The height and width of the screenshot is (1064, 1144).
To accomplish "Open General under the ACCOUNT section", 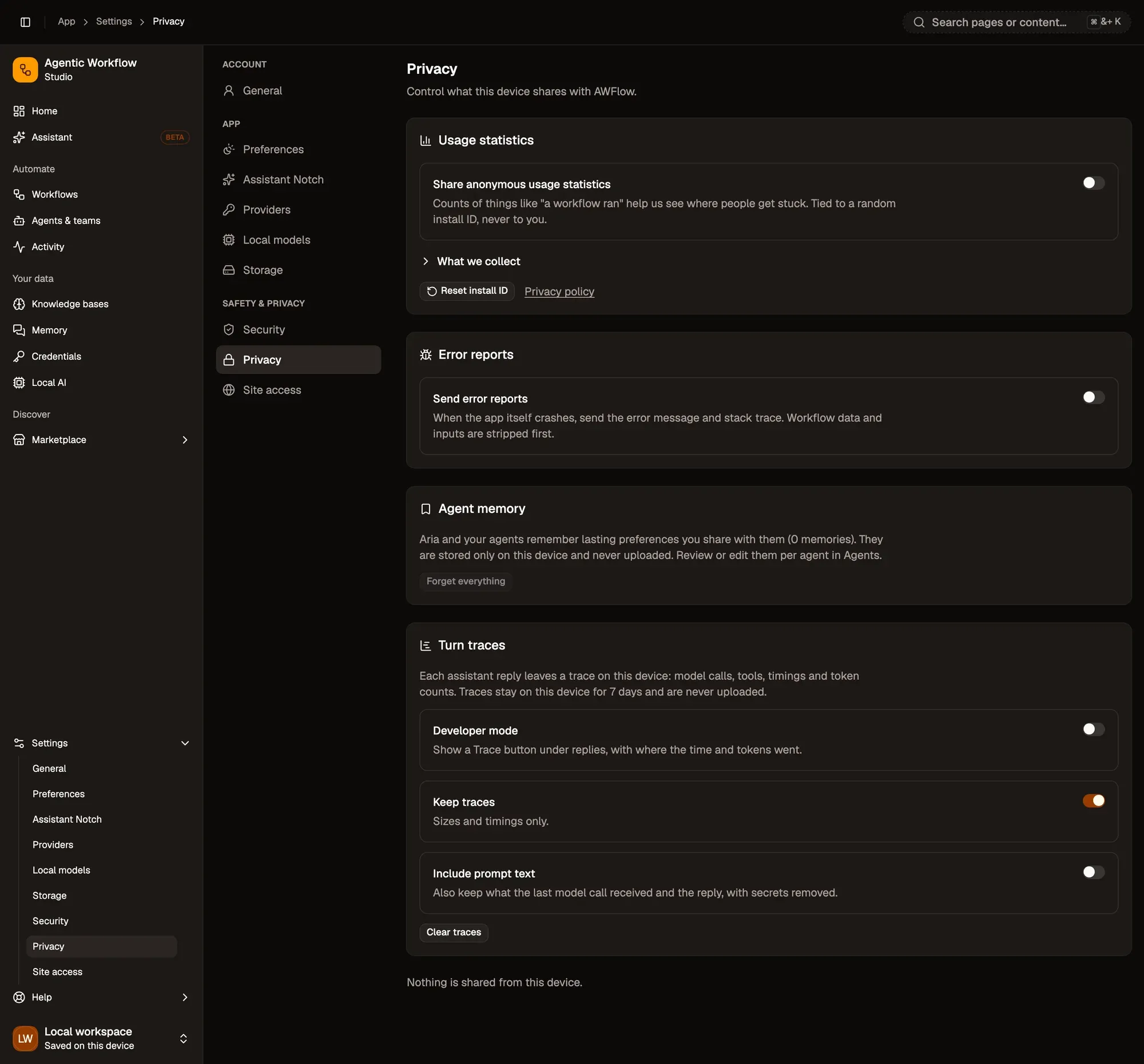I will click(x=298, y=90).
